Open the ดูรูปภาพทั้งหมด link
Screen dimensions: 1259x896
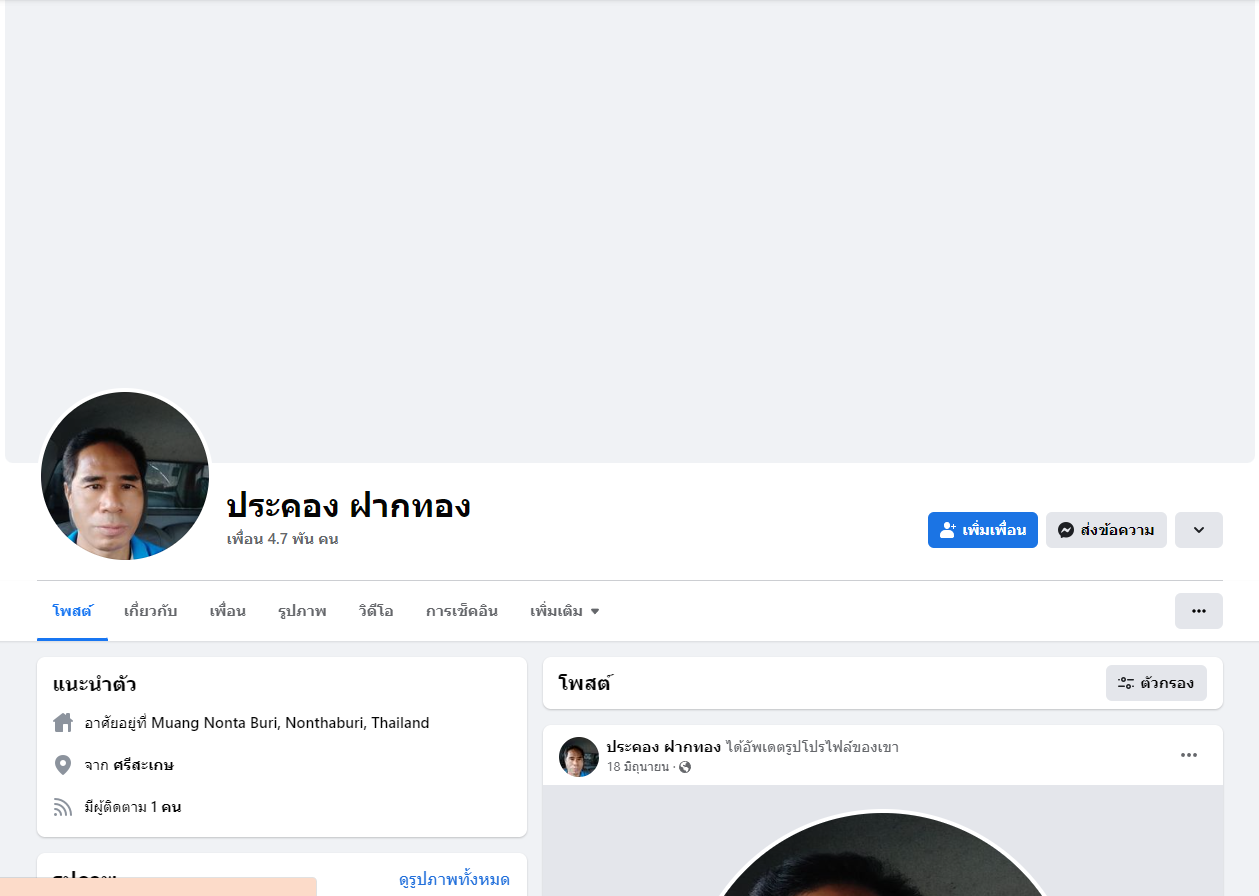pyautogui.click(x=454, y=880)
